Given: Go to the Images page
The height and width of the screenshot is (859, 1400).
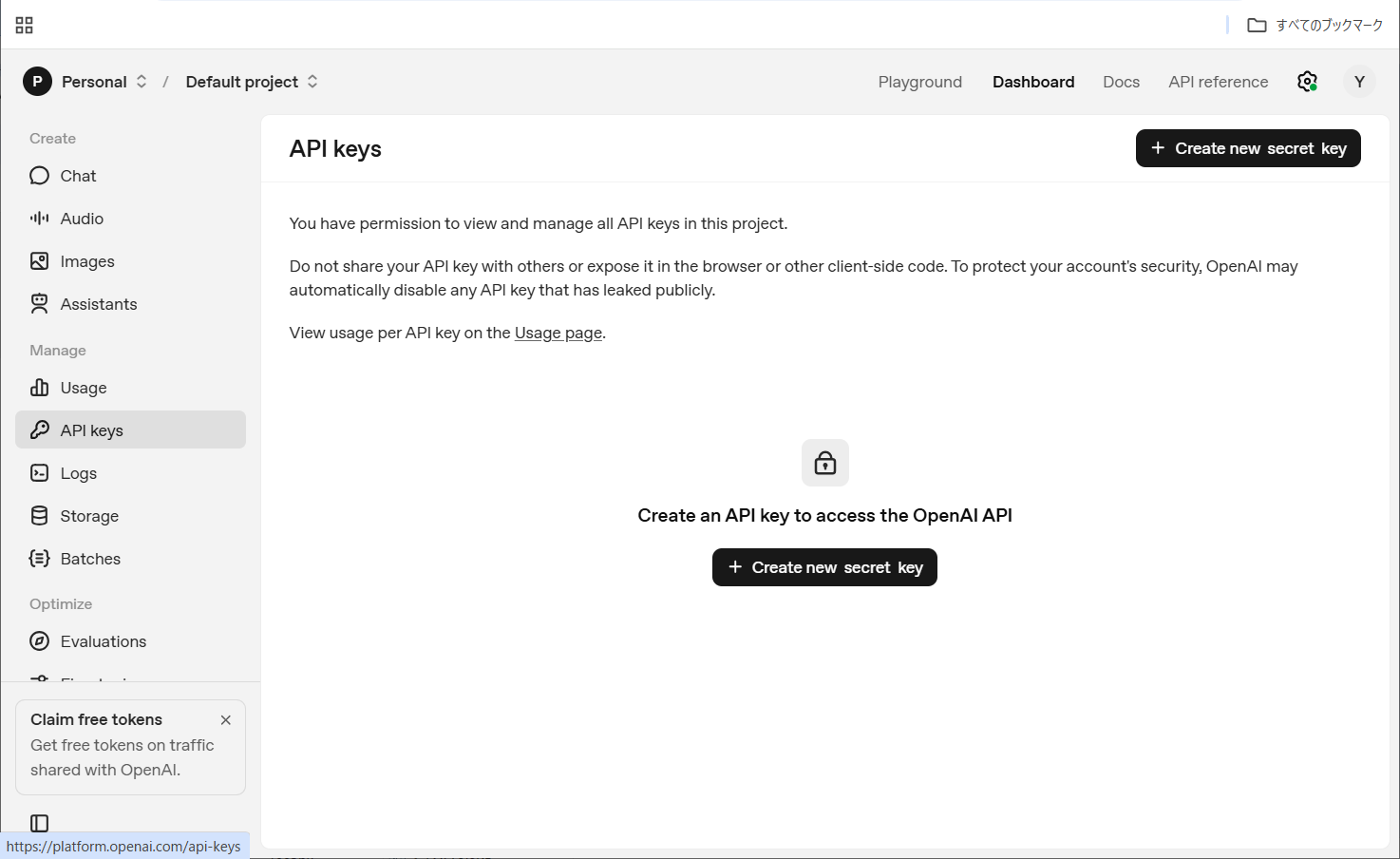Looking at the screenshot, I should (86, 261).
